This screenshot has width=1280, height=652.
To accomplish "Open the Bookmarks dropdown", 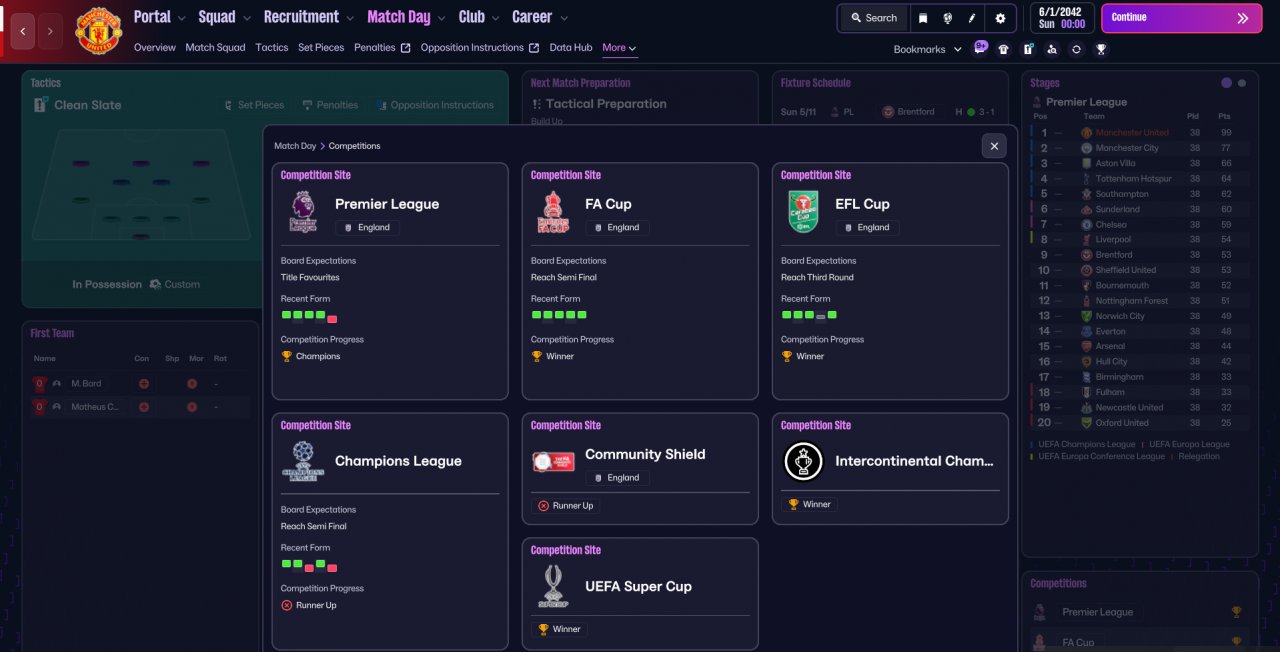I will (x=927, y=49).
